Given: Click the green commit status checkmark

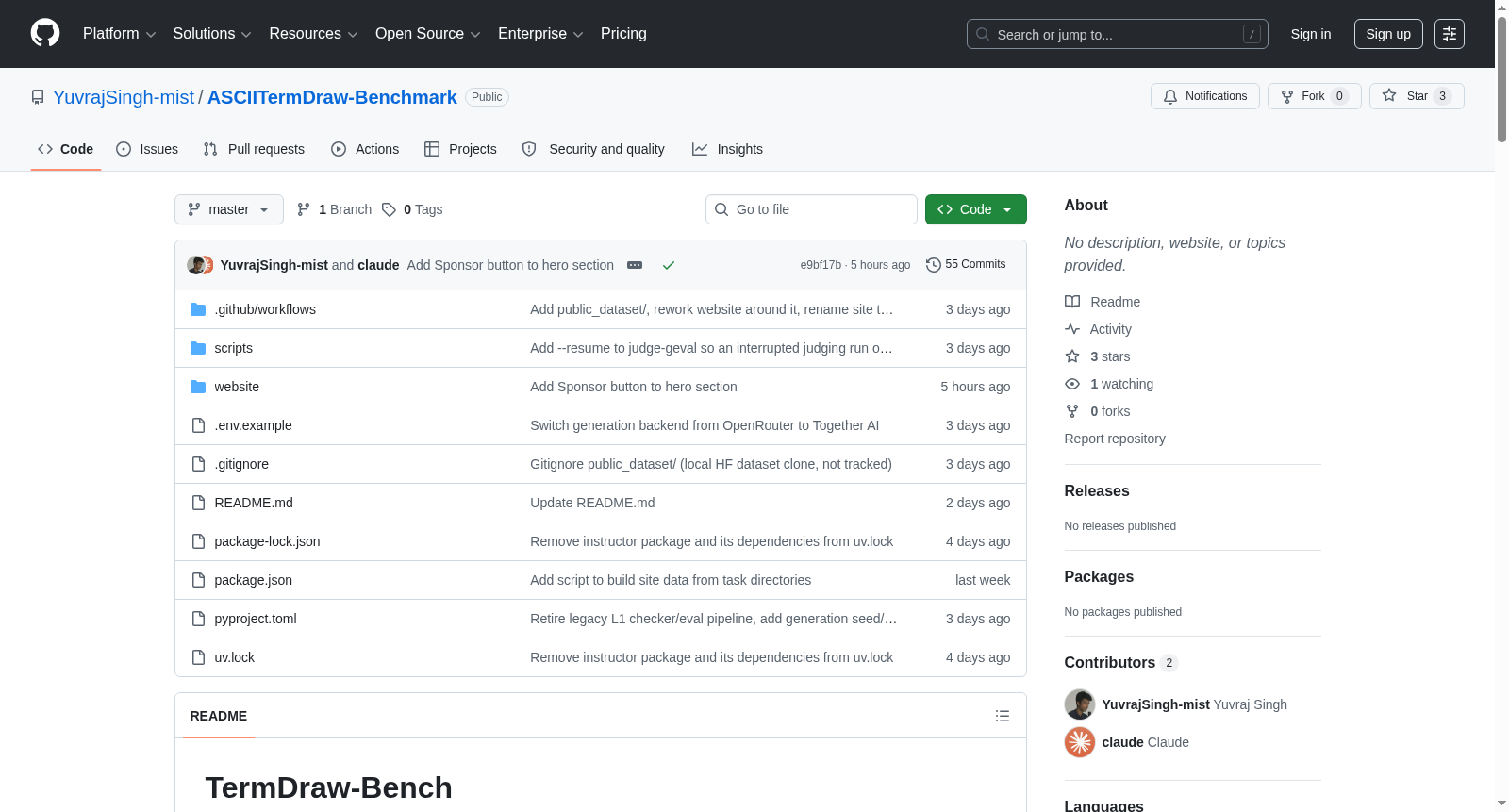Looking at the screenshot, I should tap(669, 265).
